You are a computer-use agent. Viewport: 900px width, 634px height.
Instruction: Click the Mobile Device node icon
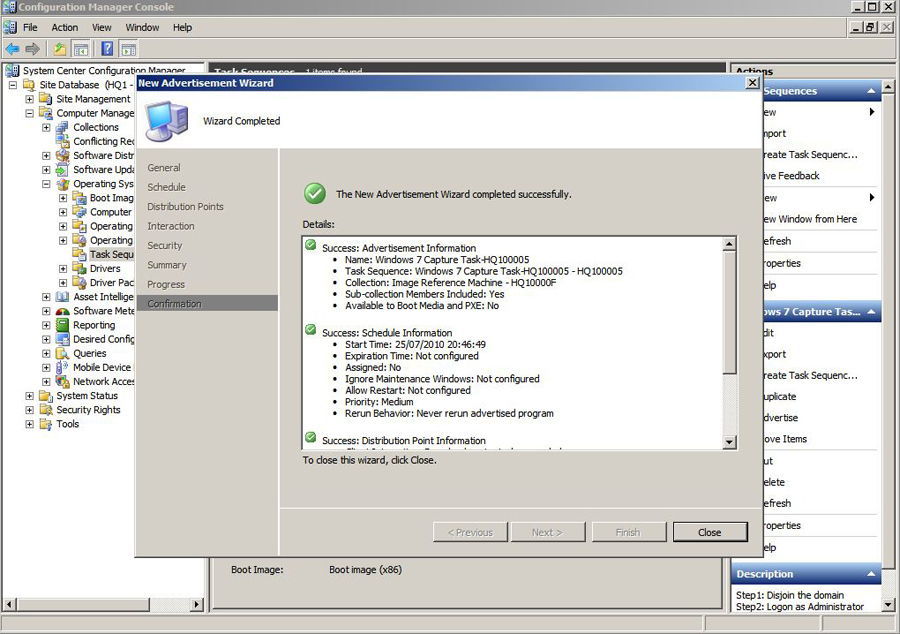tap(62, 367)
